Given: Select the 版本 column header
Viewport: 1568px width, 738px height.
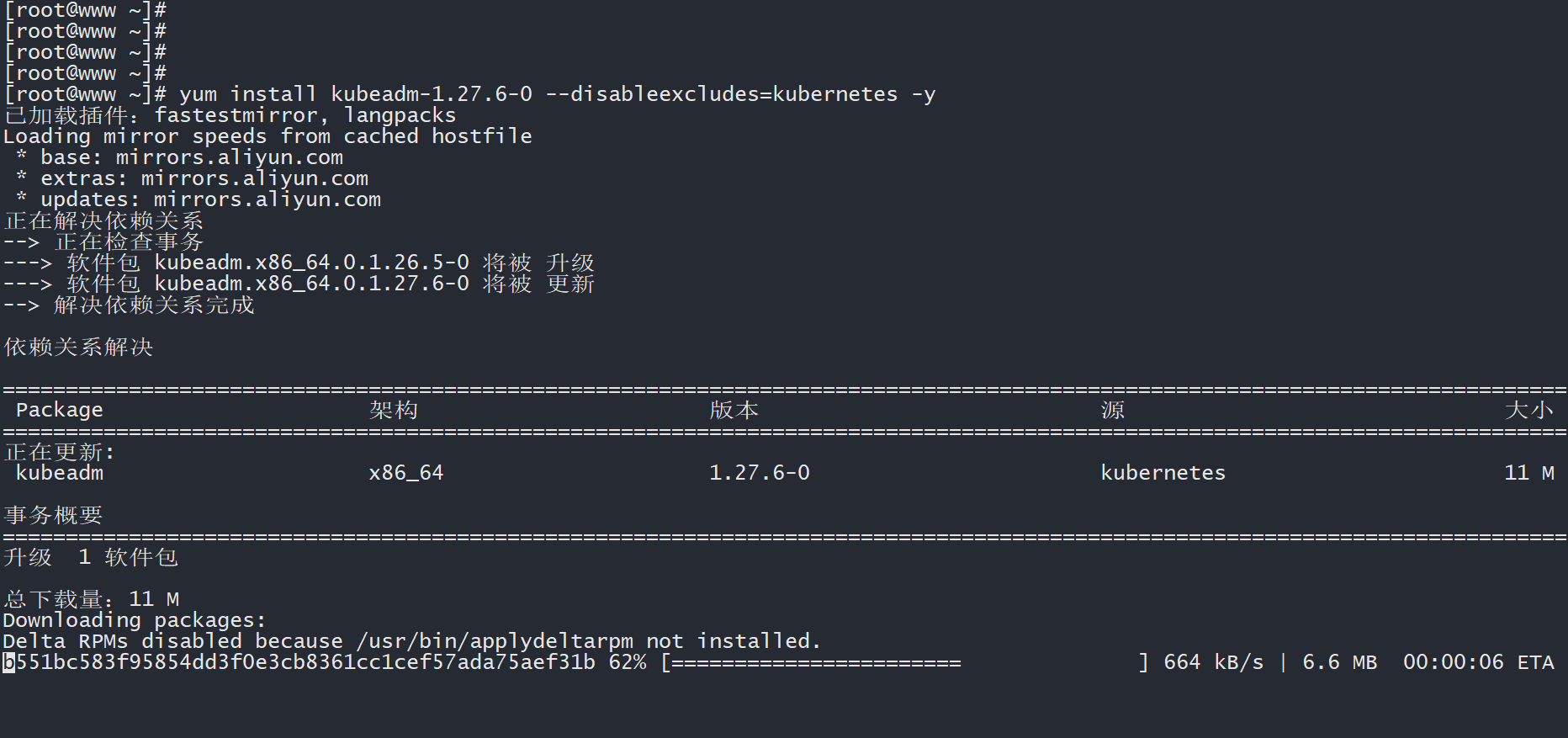Looking at the screenshot, I should [x=734, y=410].
